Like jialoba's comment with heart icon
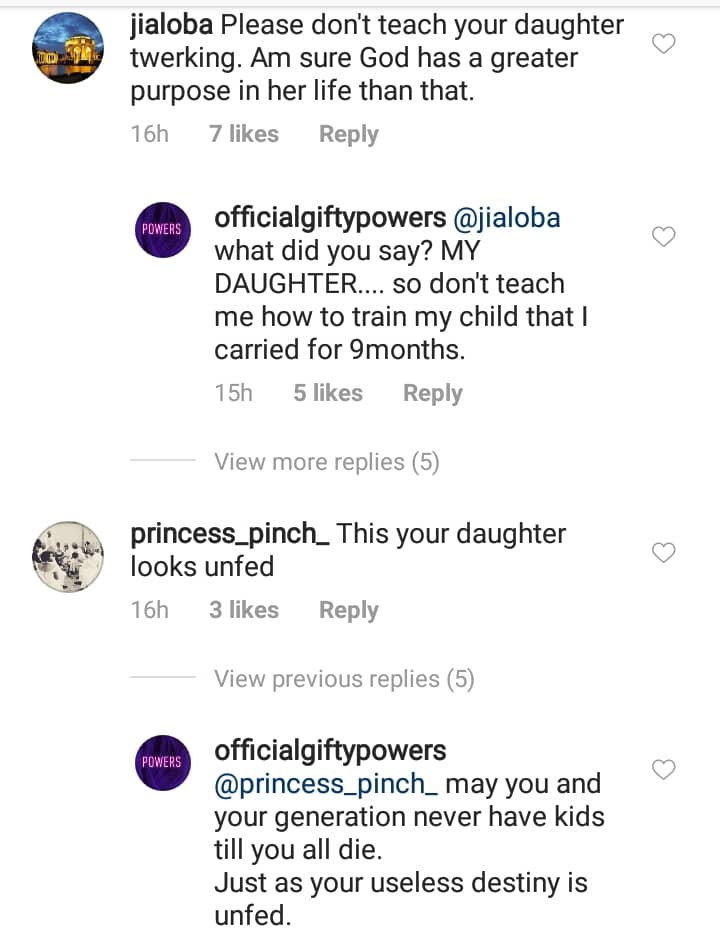The height and width of the screenshot is (933, 720). click(663, 43)
